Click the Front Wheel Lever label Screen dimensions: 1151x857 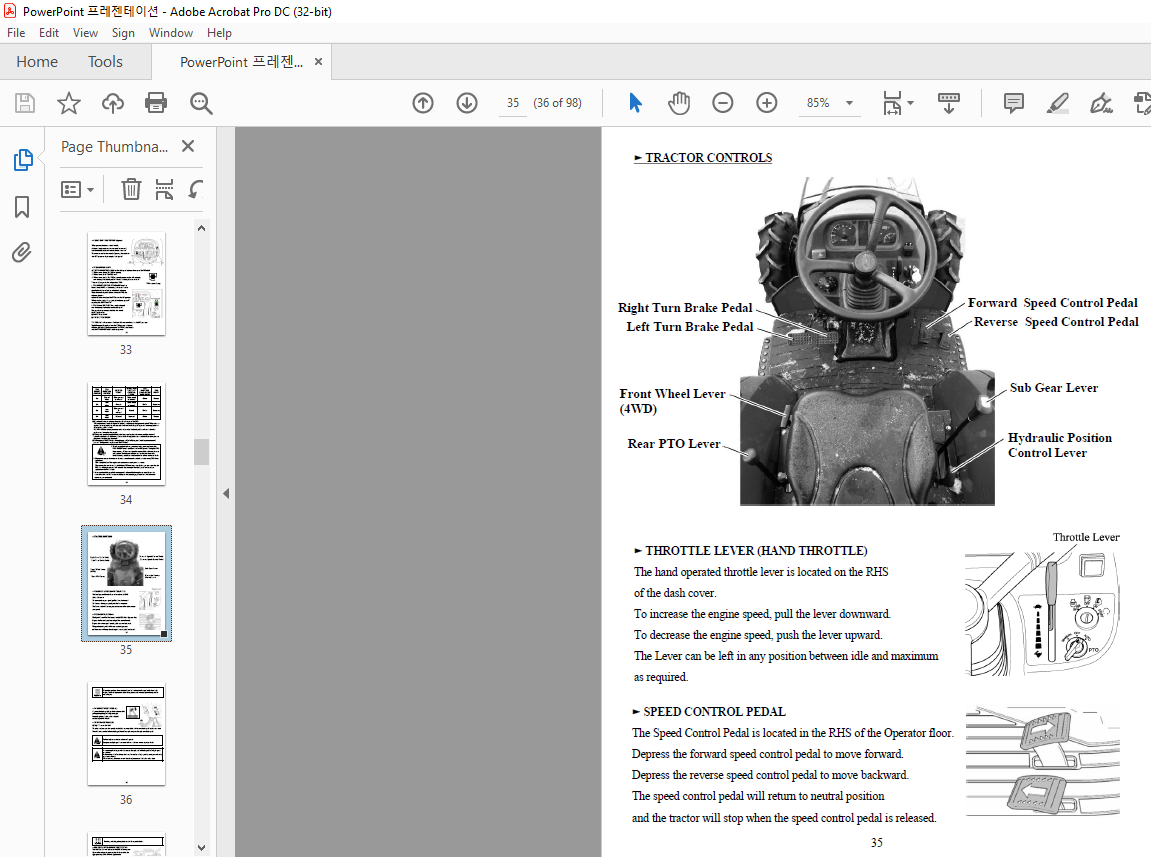(672, 401)
